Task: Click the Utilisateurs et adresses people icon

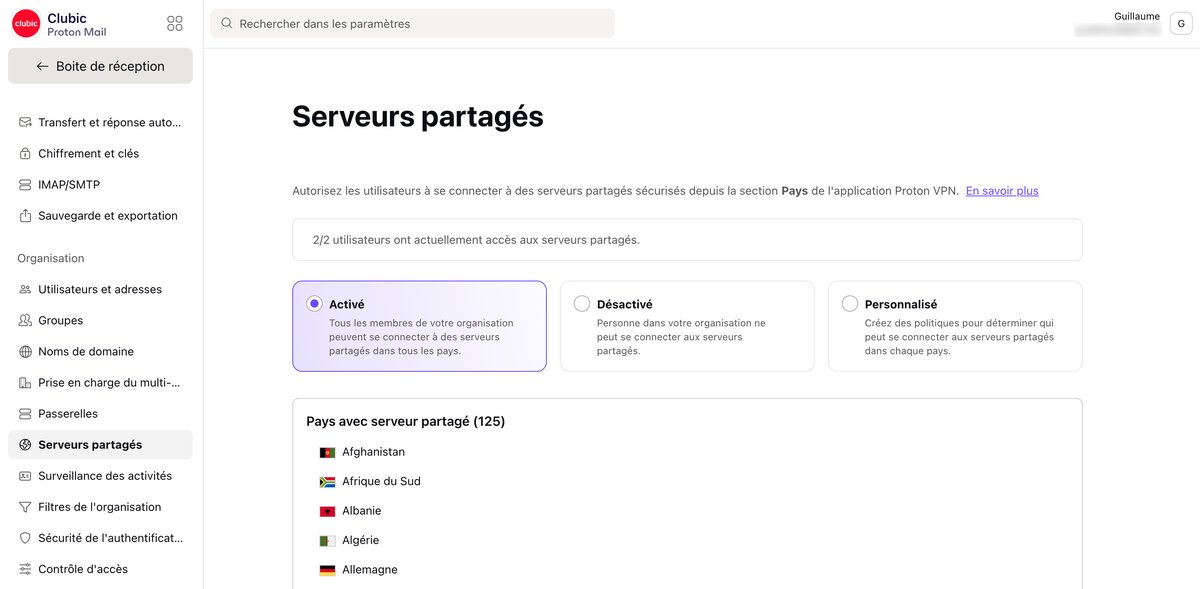Action: [25, 289]
